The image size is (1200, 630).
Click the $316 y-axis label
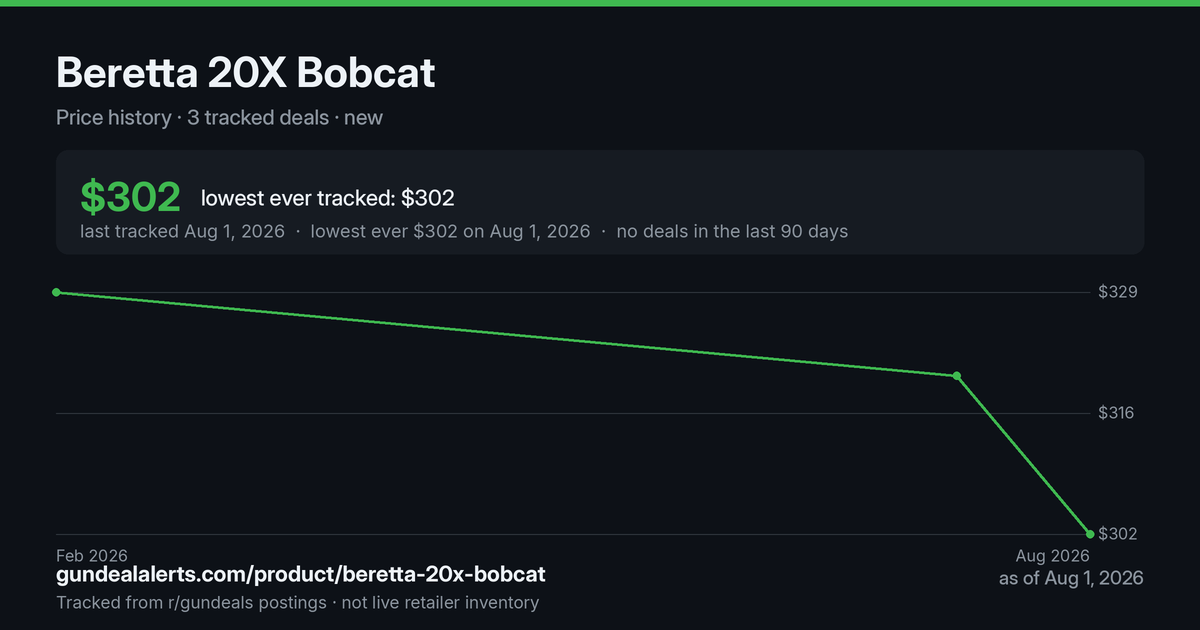pos(1117,413)
